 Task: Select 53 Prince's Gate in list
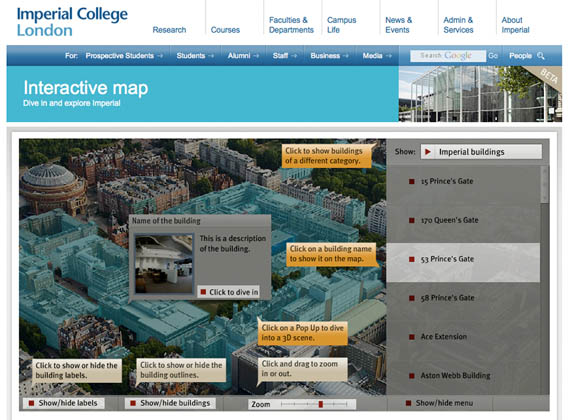pos(463,263)
